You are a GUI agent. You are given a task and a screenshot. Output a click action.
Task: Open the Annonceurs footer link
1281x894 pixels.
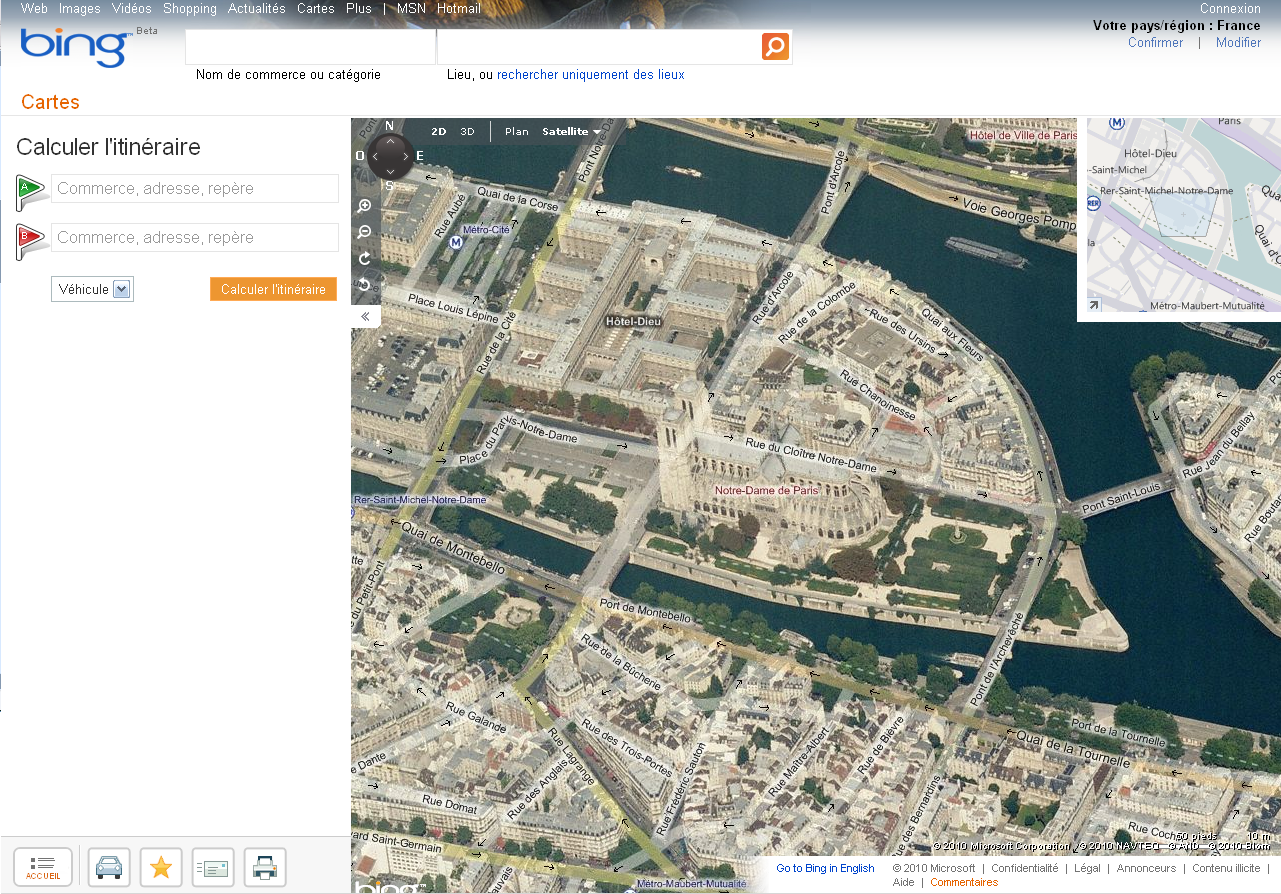pyautogui.click(x=1146, y=868)
